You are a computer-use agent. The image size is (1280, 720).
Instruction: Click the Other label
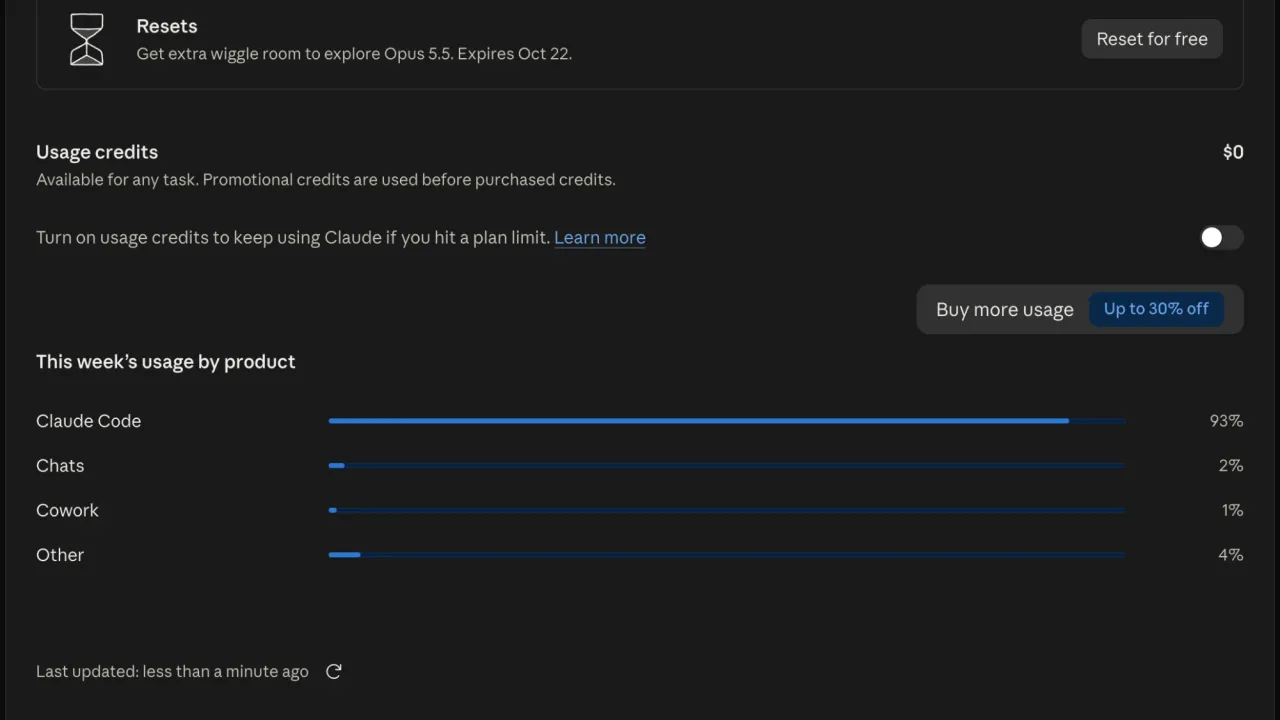click(x=60, y=555)
